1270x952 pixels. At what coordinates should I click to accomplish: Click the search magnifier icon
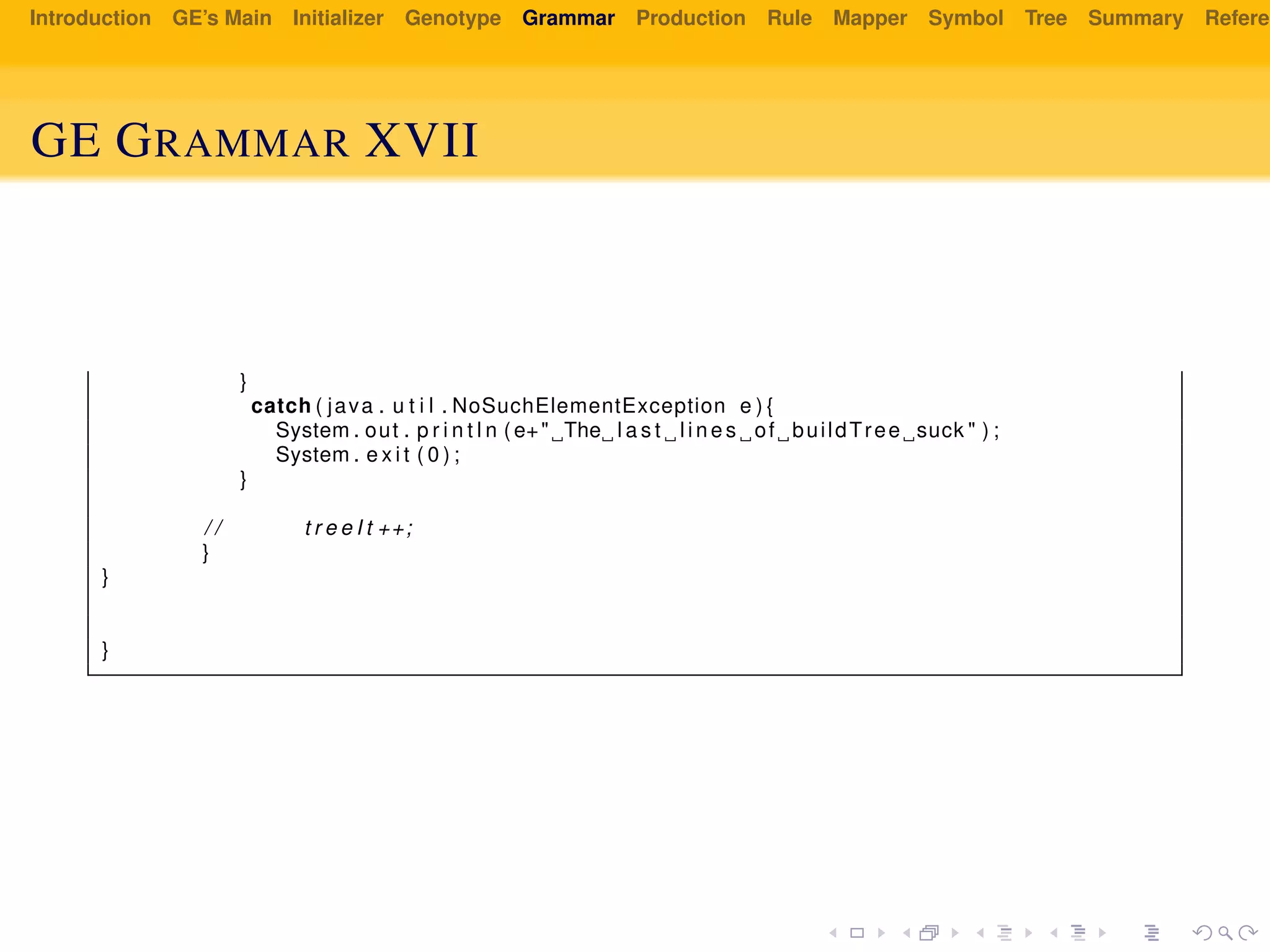pyautogui.click(x=1225, y=933)
